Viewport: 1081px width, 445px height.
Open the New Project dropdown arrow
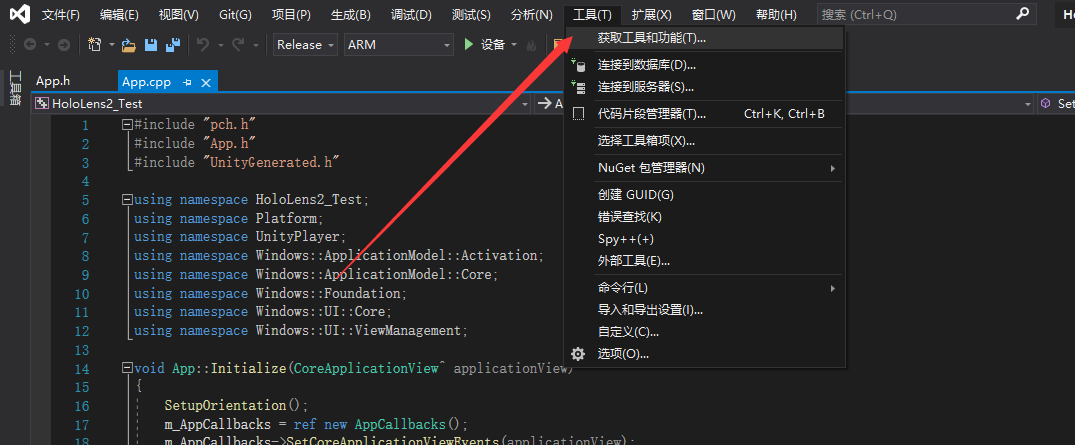111,46
